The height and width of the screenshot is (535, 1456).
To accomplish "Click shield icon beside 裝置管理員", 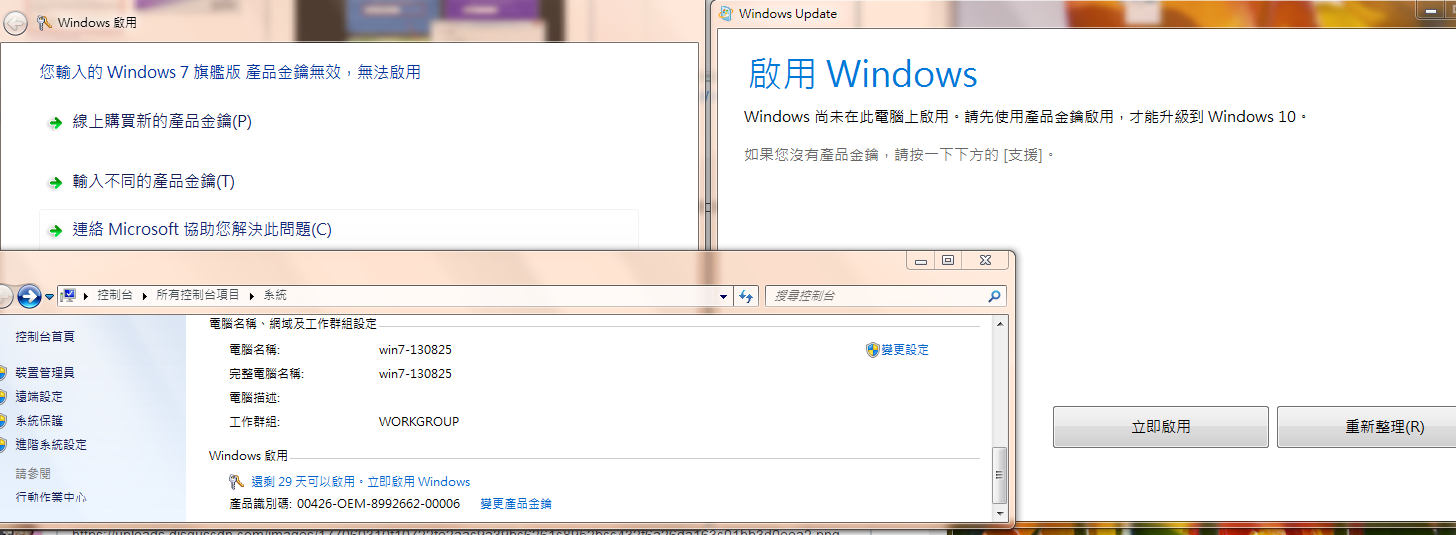I will click(3, 373).
